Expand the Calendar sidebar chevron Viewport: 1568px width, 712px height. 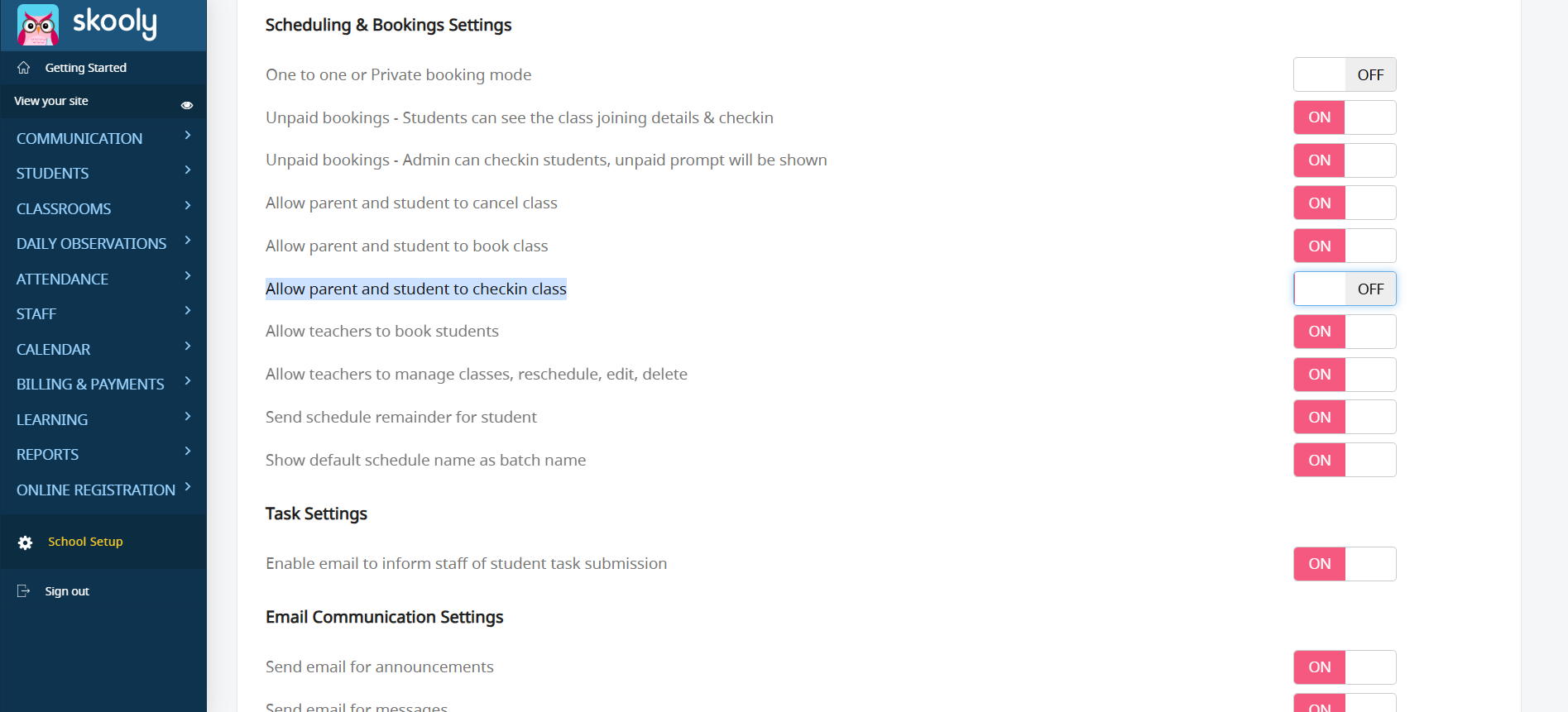[188, 346]
